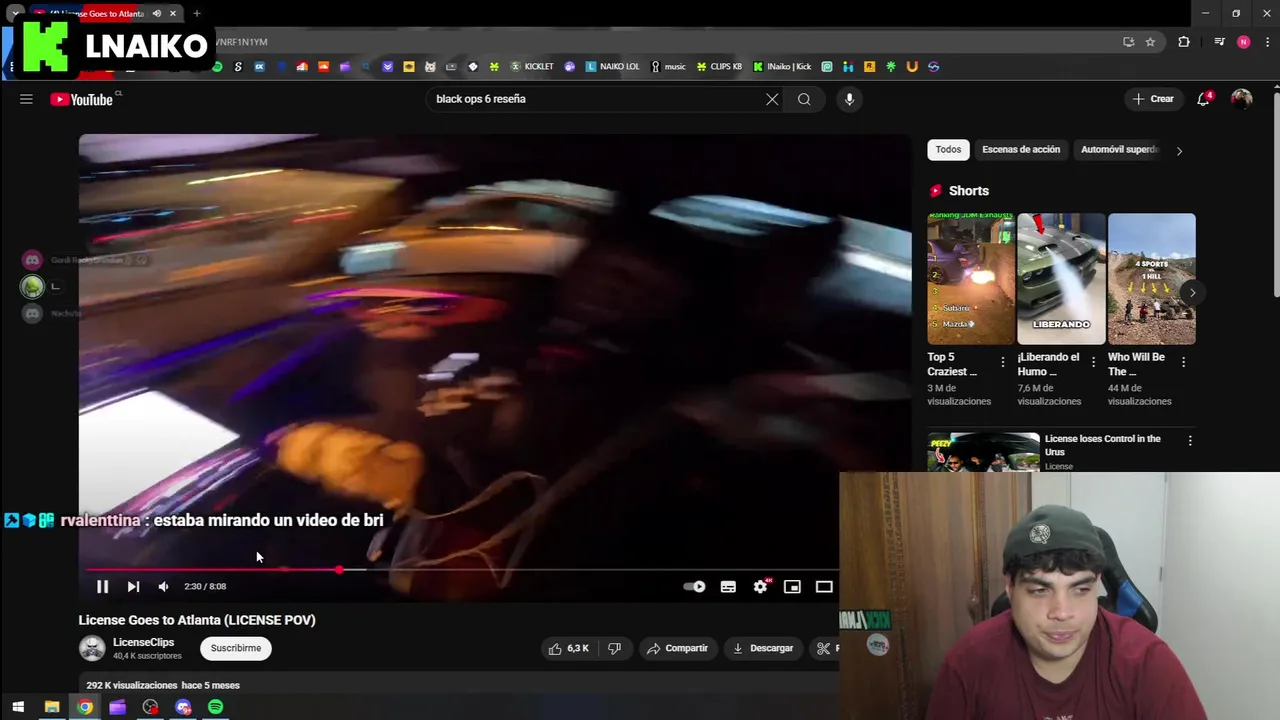
Task: Click the Crear create button
Action: click(x=1153, y=99)
